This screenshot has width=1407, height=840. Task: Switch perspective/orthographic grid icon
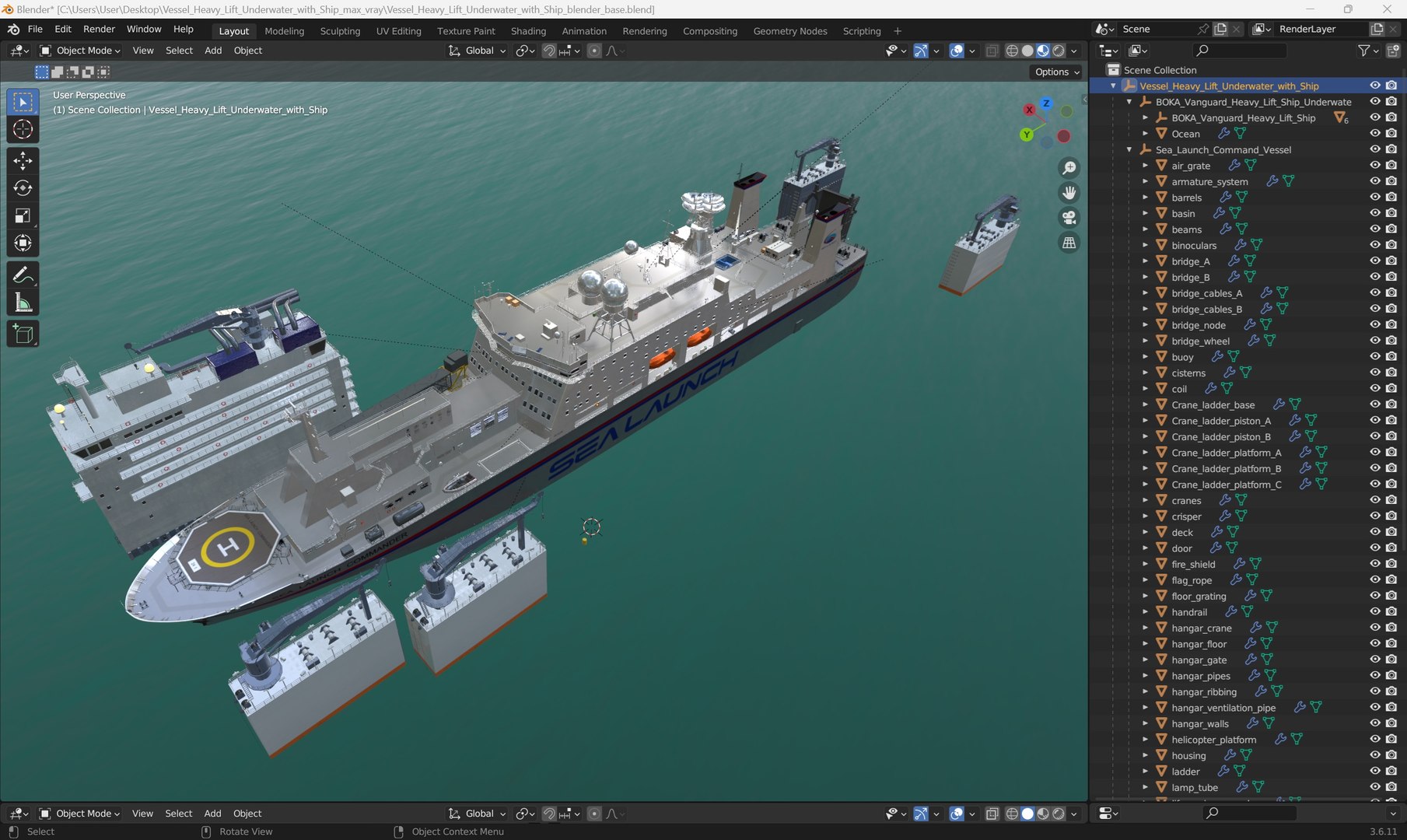pyautogui.click(x=1069, y=242)
